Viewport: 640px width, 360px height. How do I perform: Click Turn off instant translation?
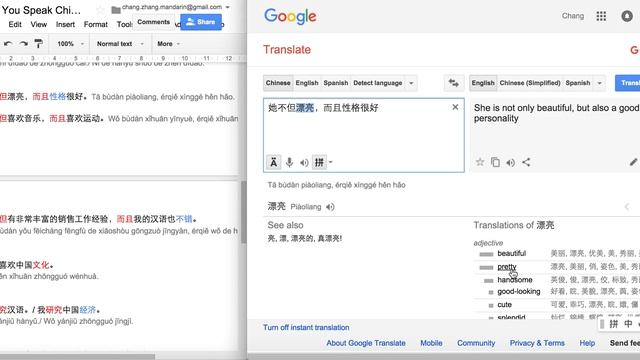coord(306,327)
